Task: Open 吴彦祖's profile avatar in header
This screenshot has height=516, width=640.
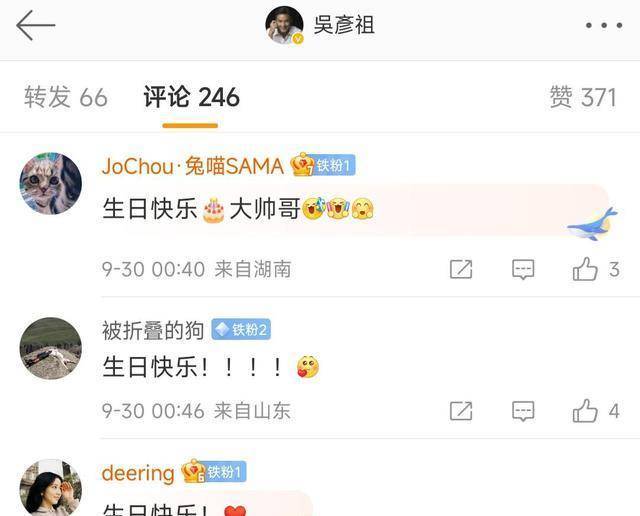Action: point(284,25)
